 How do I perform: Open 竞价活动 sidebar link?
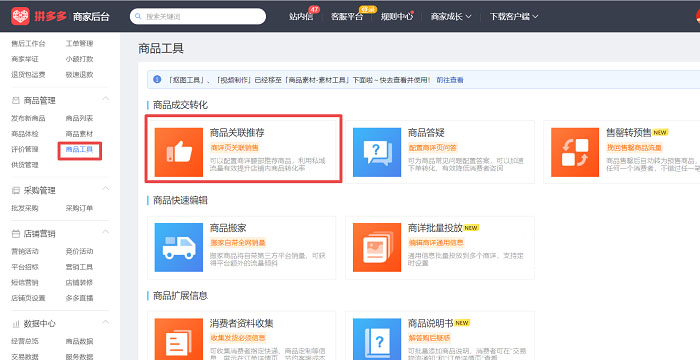tap(79, 251)
